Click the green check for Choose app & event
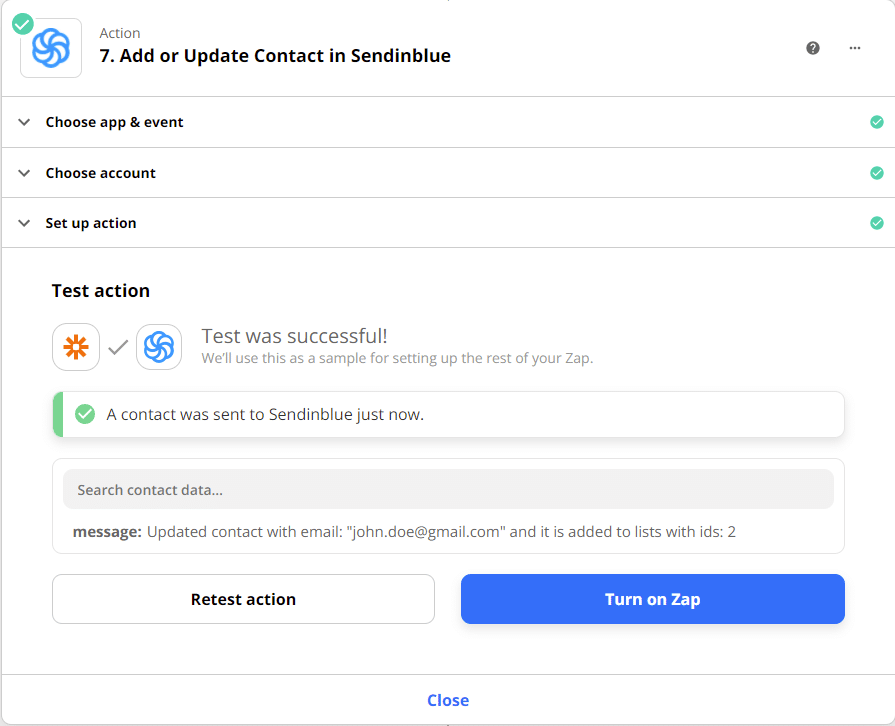 coord(877,122)
